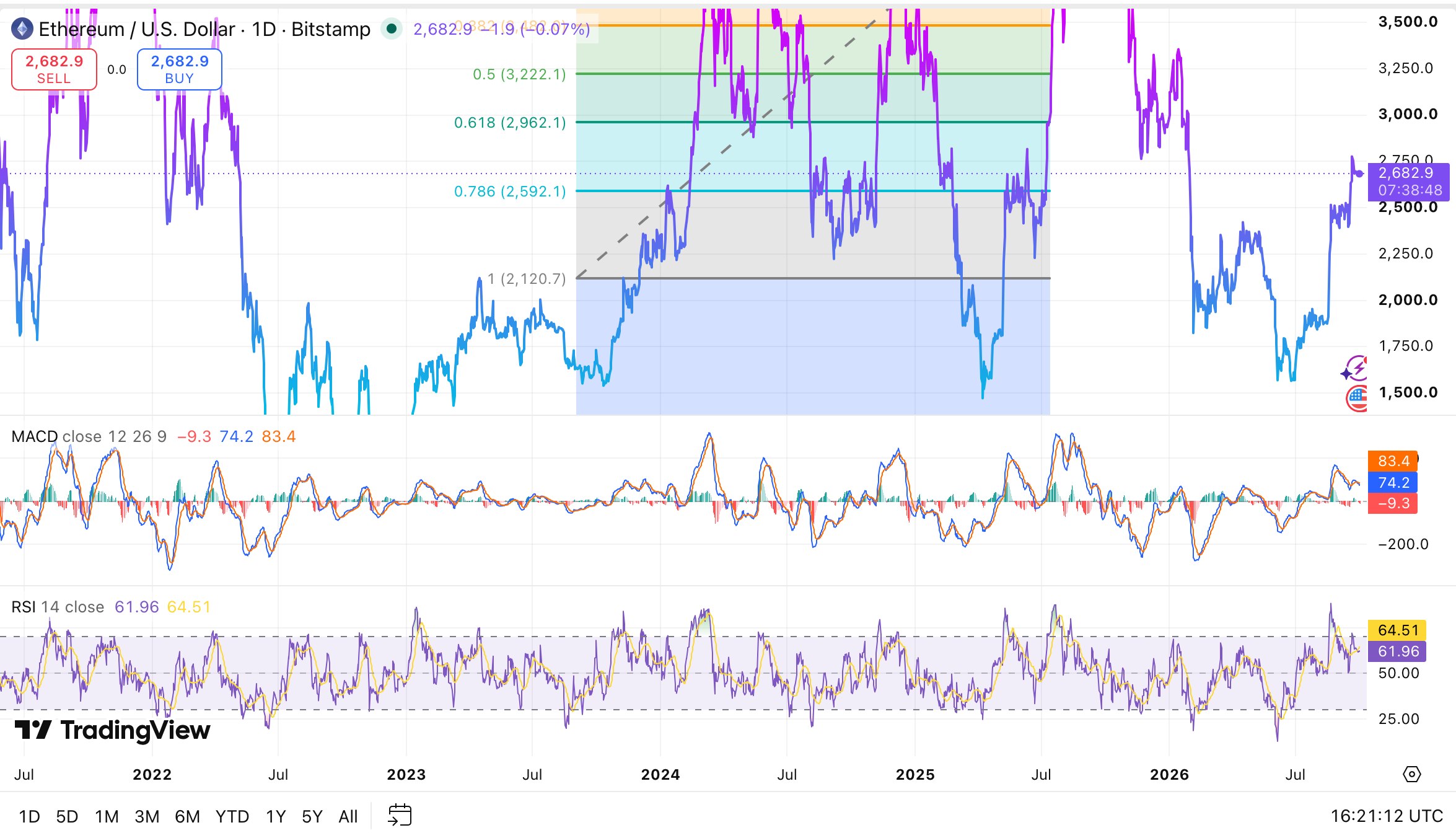
Task: Select the 1D time range
Action: coord(29,816)
